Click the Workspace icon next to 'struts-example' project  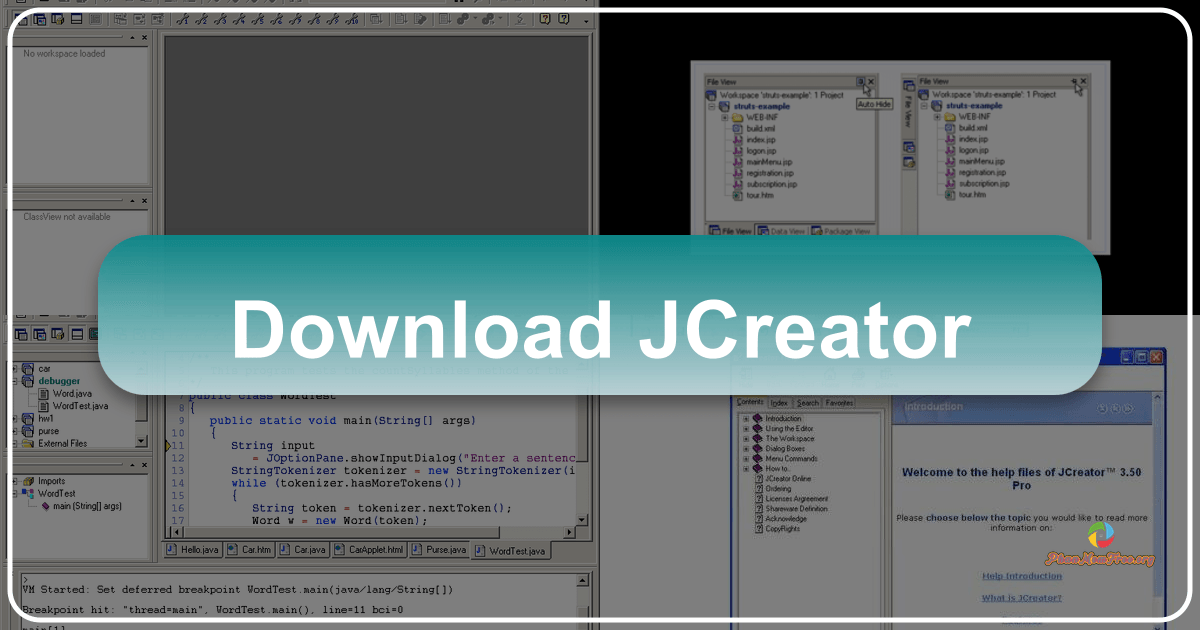tap(712, 95)
